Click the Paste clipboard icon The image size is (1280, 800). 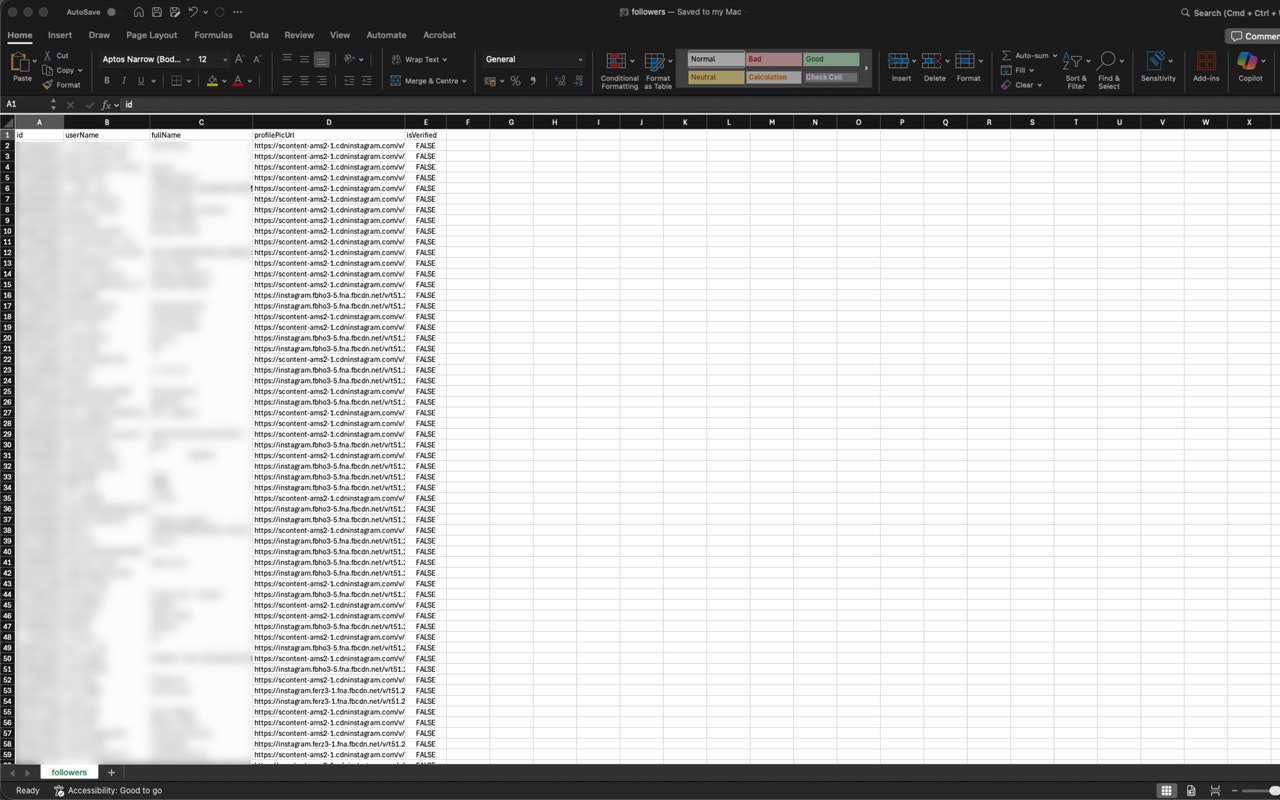coord(21,63)
